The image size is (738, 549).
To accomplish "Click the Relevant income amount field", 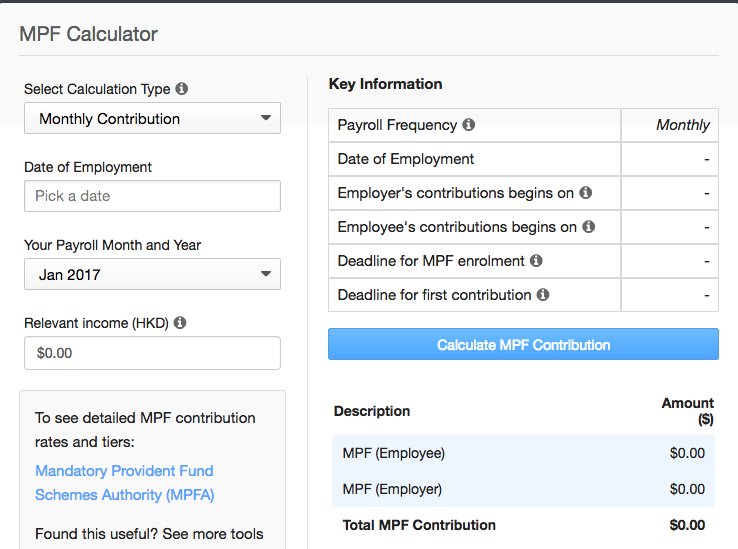I will tap(152, 353).
